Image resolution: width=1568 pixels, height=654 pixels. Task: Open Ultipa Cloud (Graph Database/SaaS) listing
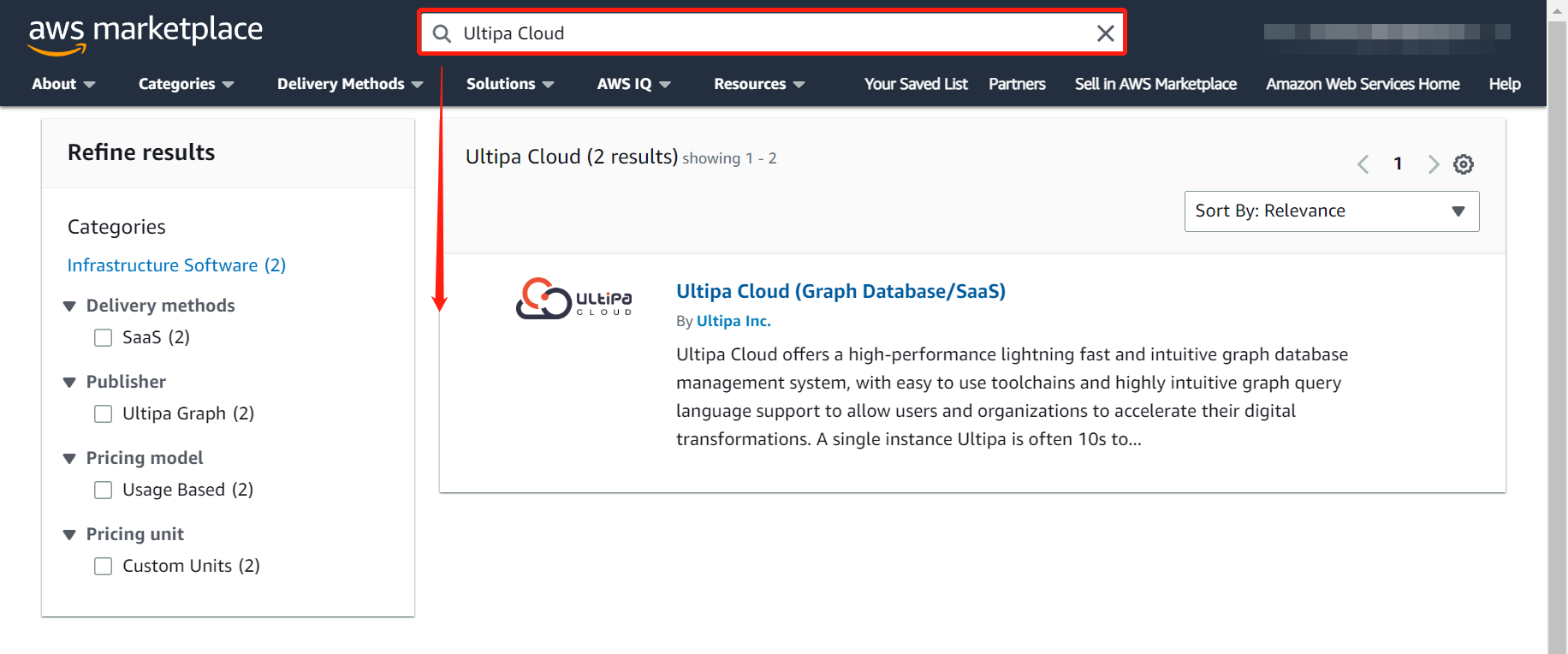pos(840,291)
